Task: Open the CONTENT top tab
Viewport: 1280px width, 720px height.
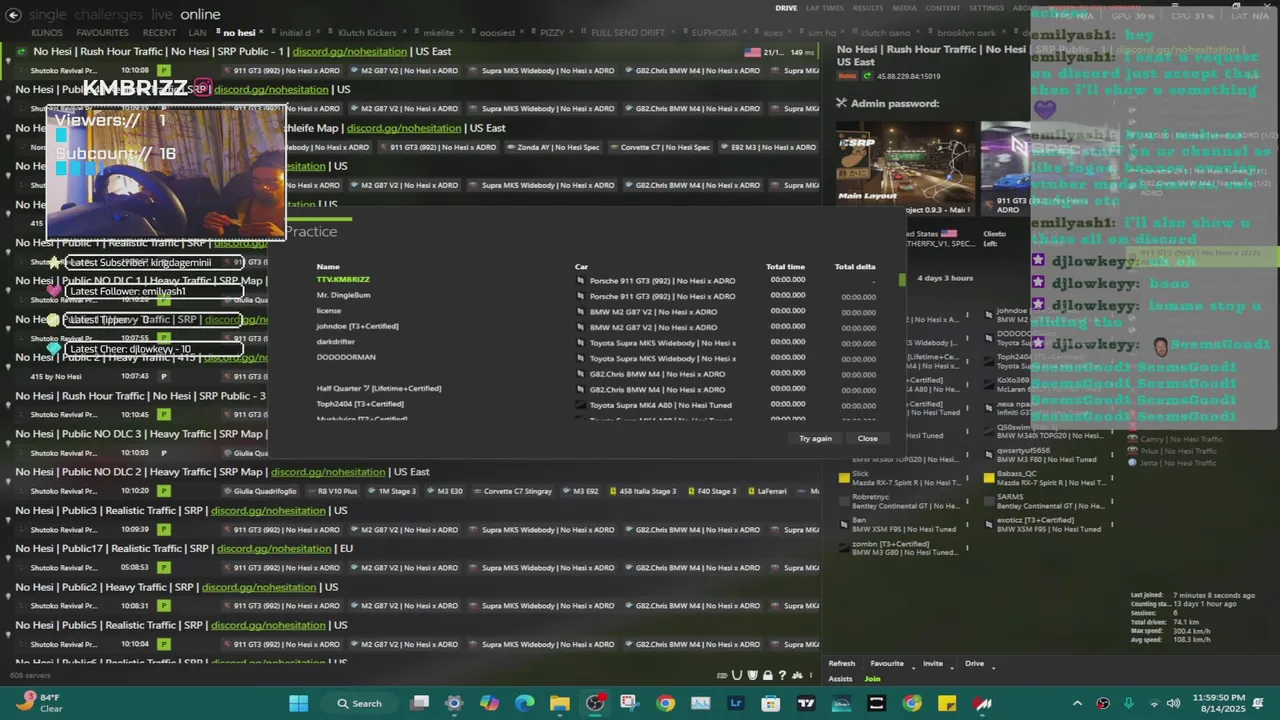Action: tap(943, 8)
